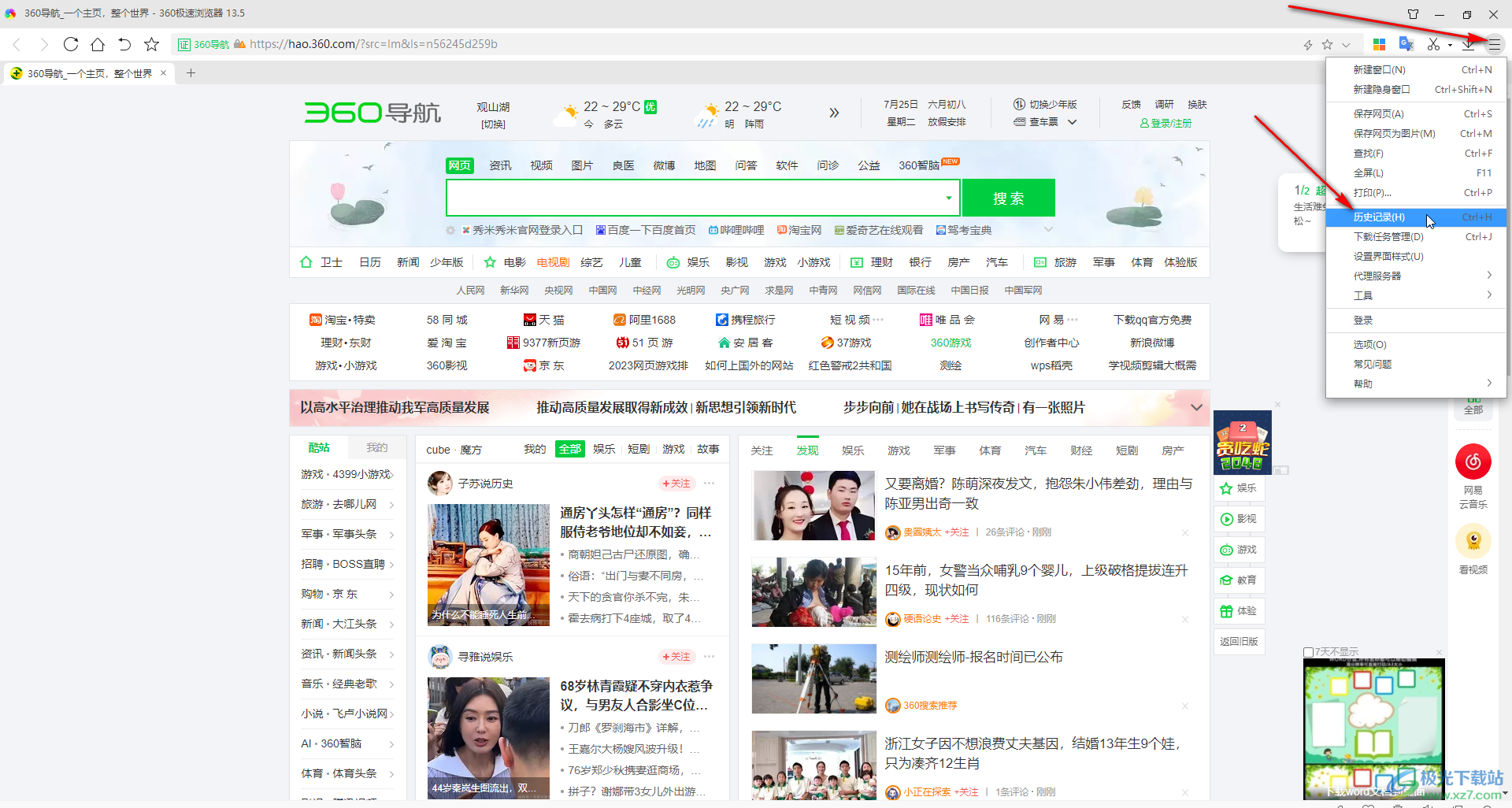
Task: Open a new tab with plus icon
Action: click(x=191, y=73)
